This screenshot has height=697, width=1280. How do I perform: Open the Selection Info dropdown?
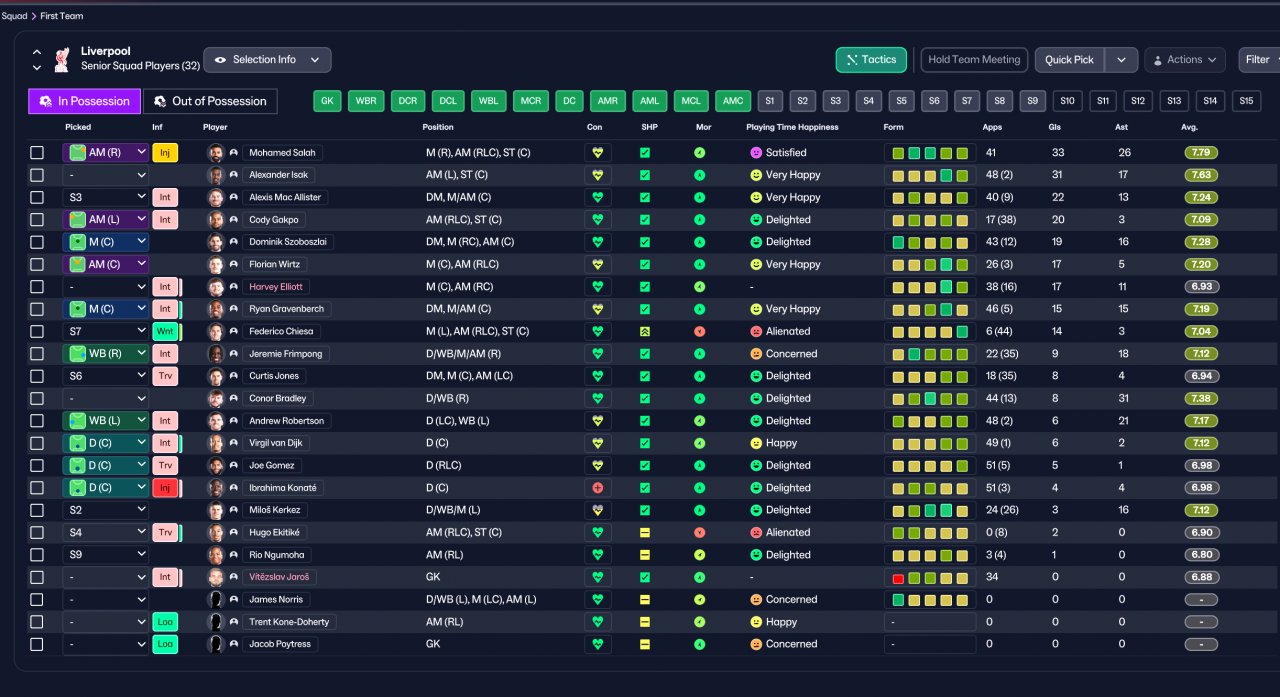[x=267, y=60]
